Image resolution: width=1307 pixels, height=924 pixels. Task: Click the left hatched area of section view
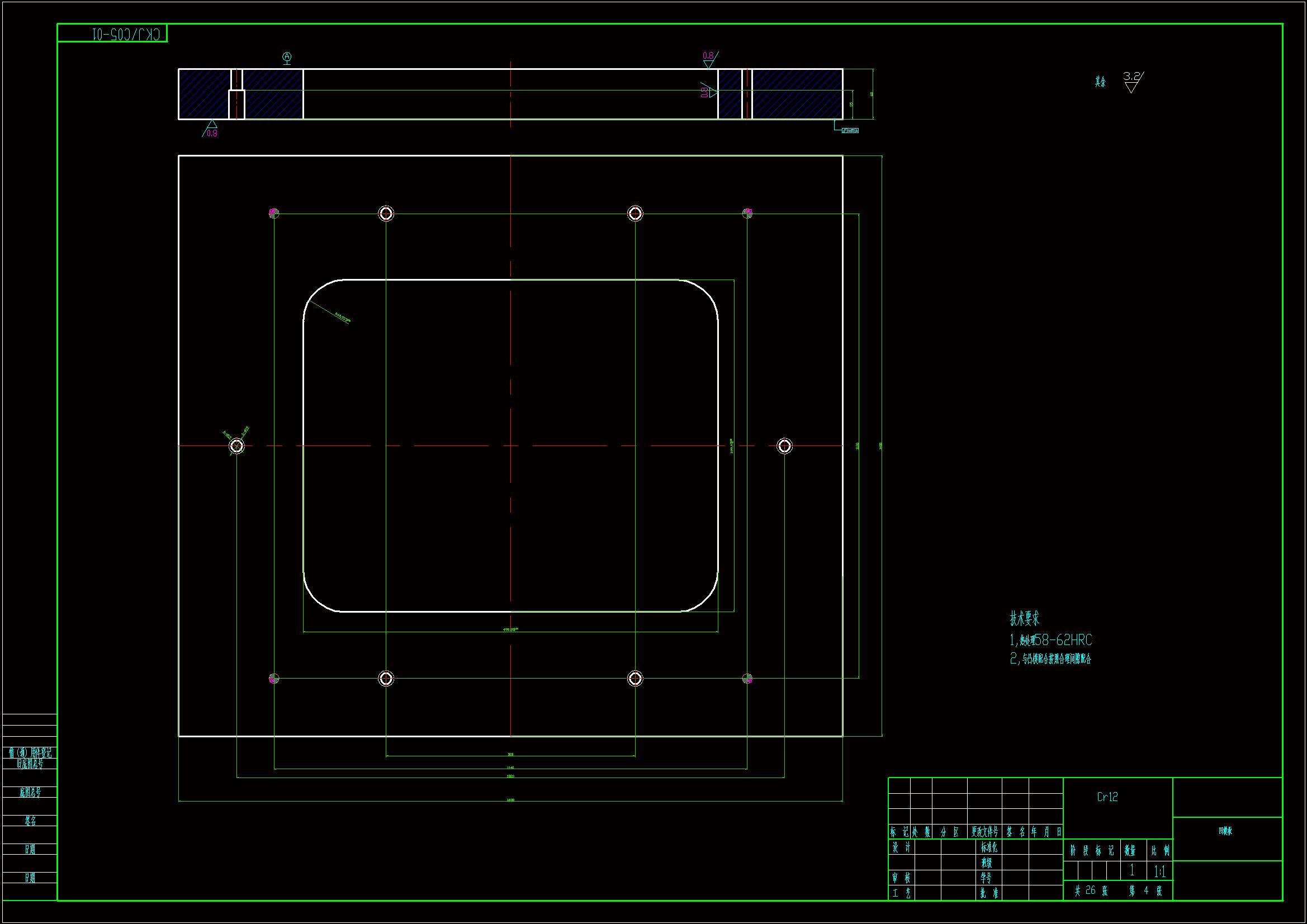pos(204,94)
